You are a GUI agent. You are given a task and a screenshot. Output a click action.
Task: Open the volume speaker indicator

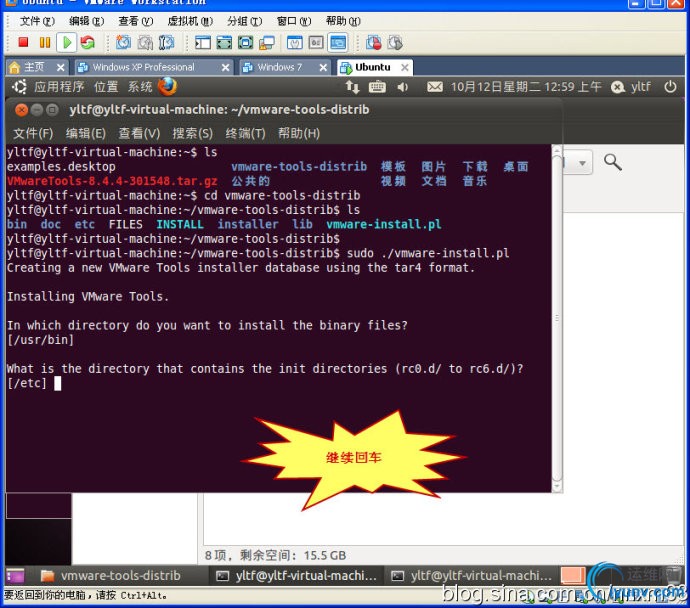pos(402,87)
